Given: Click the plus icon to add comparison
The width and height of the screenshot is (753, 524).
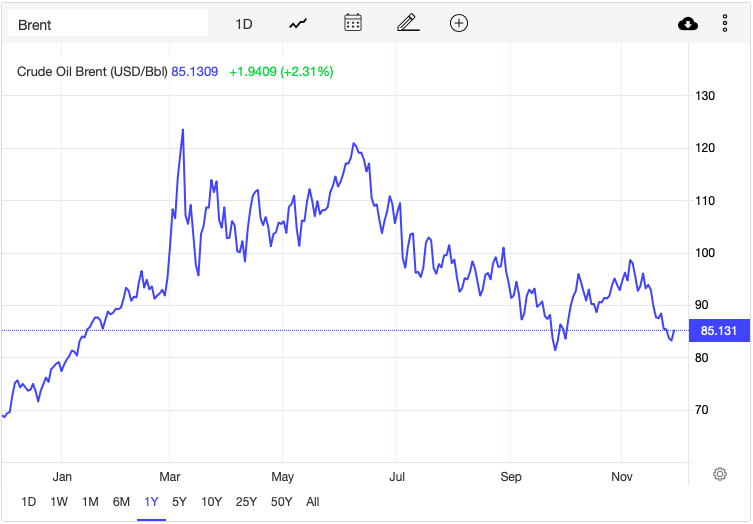Looking at the screenshot, I should coord(459,23).
